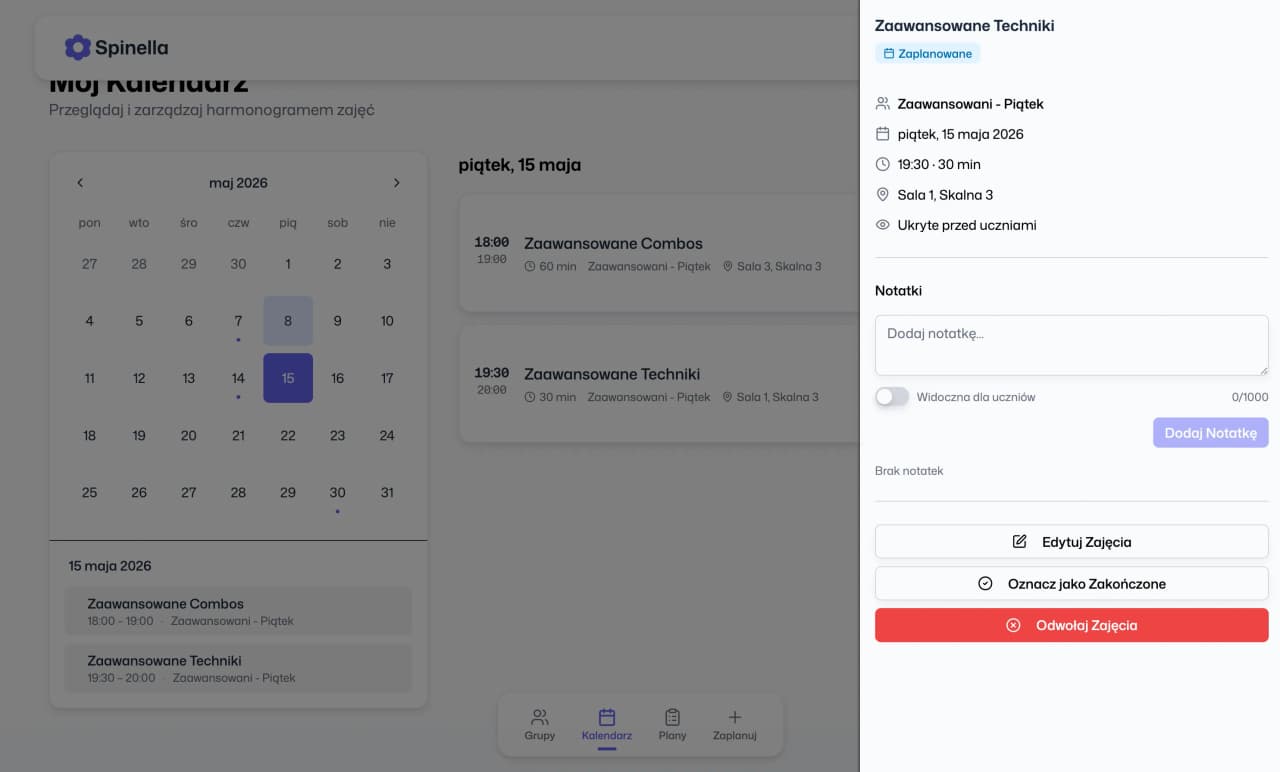The width and height of the screenshot is (1280, 772).
Task: Select day 27 in the last calendar row
Action: (188, 492)
